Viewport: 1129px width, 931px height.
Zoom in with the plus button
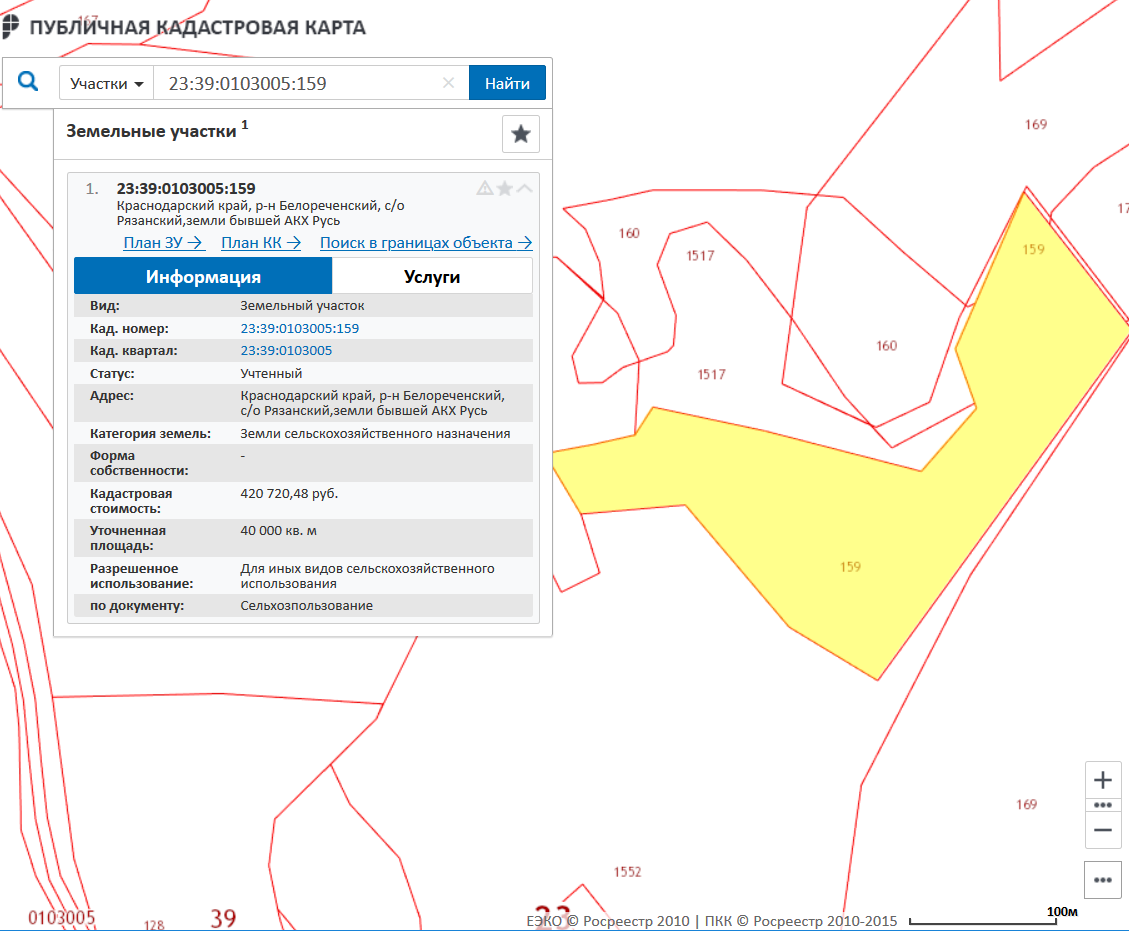tap(1102, 780)
